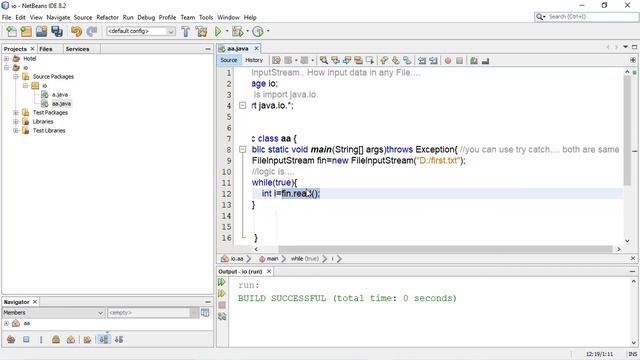Click the Last Edit icon in editor toolbar
The height and width of the screenshot is (360, 640).
(x=276, y=60)
